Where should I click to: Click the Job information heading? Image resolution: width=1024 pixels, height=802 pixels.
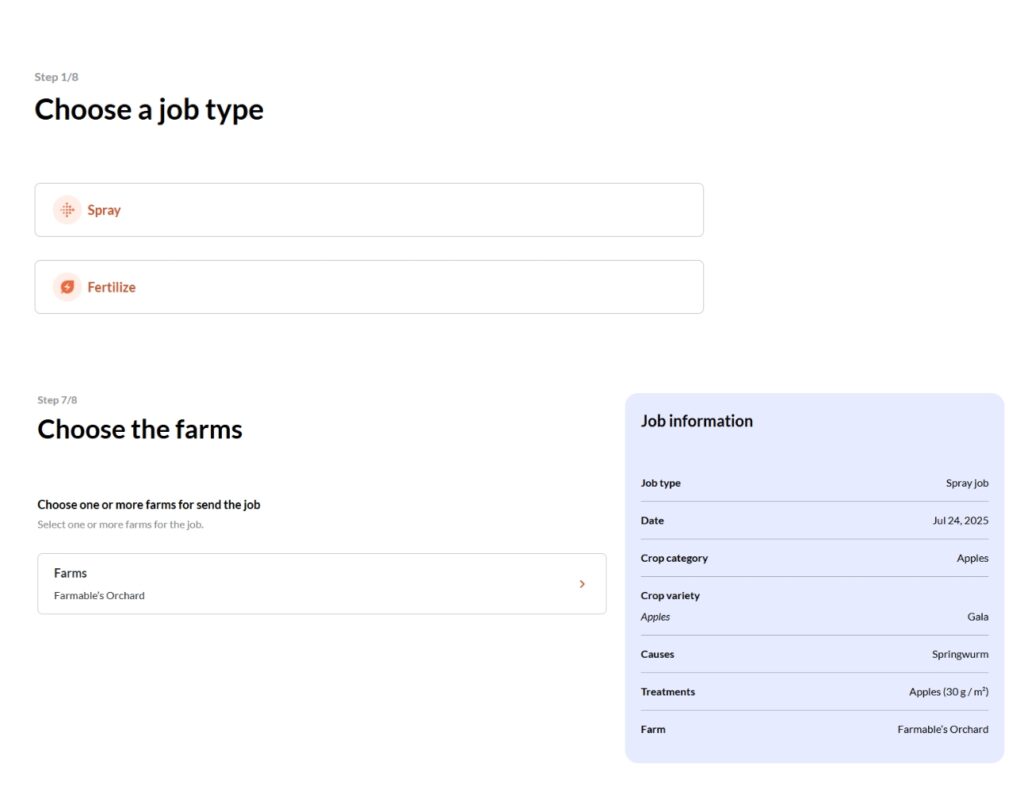[697, 421]
